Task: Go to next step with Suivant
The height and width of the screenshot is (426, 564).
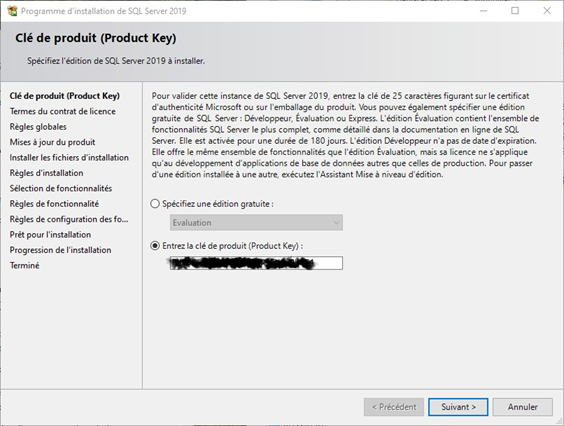Action: click(x=458, y=407)
